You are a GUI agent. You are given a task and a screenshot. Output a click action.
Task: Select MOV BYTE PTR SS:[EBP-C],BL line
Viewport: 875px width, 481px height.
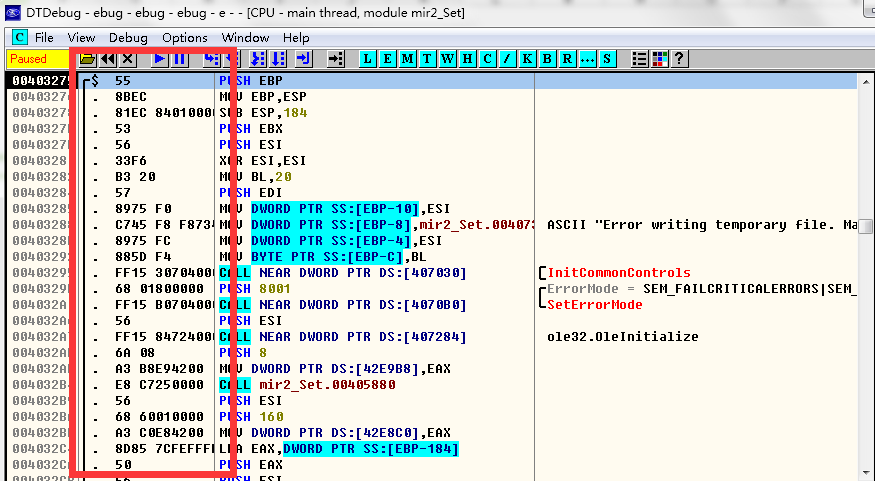click(x=323, y=257)
